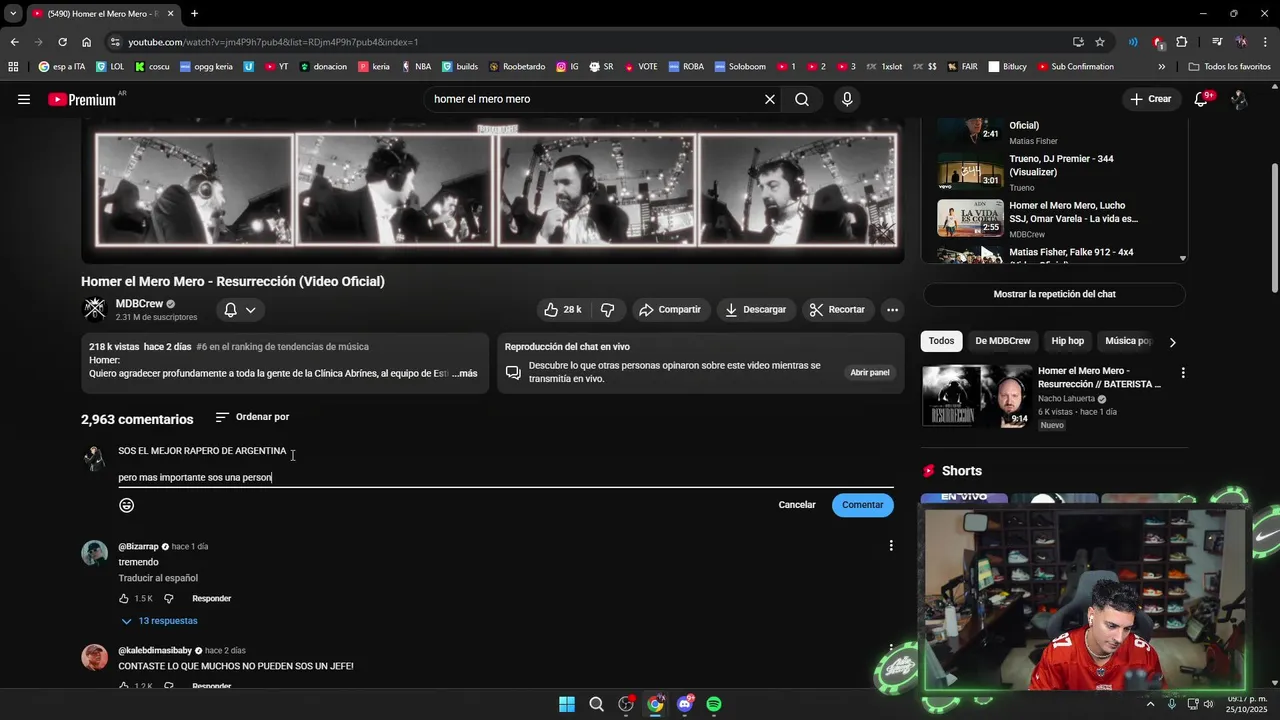Click Traducir al español under tremendo

pyautogui.click(x=158, y=578)
